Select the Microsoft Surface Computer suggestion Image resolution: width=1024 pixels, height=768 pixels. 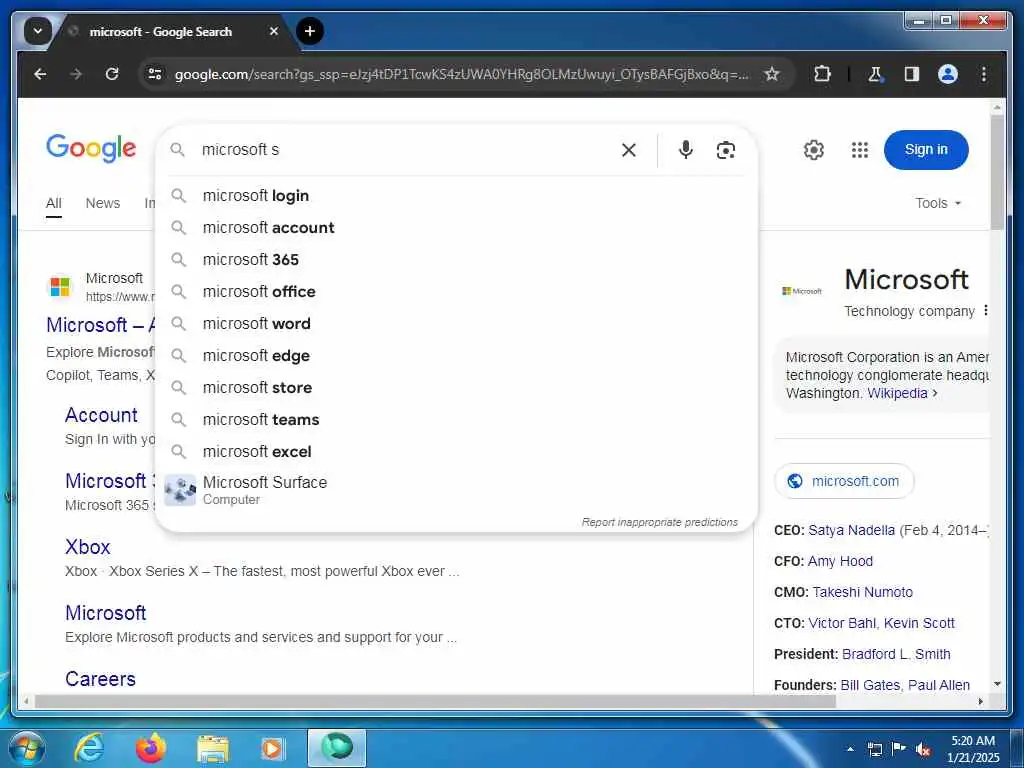click(456, 490)
